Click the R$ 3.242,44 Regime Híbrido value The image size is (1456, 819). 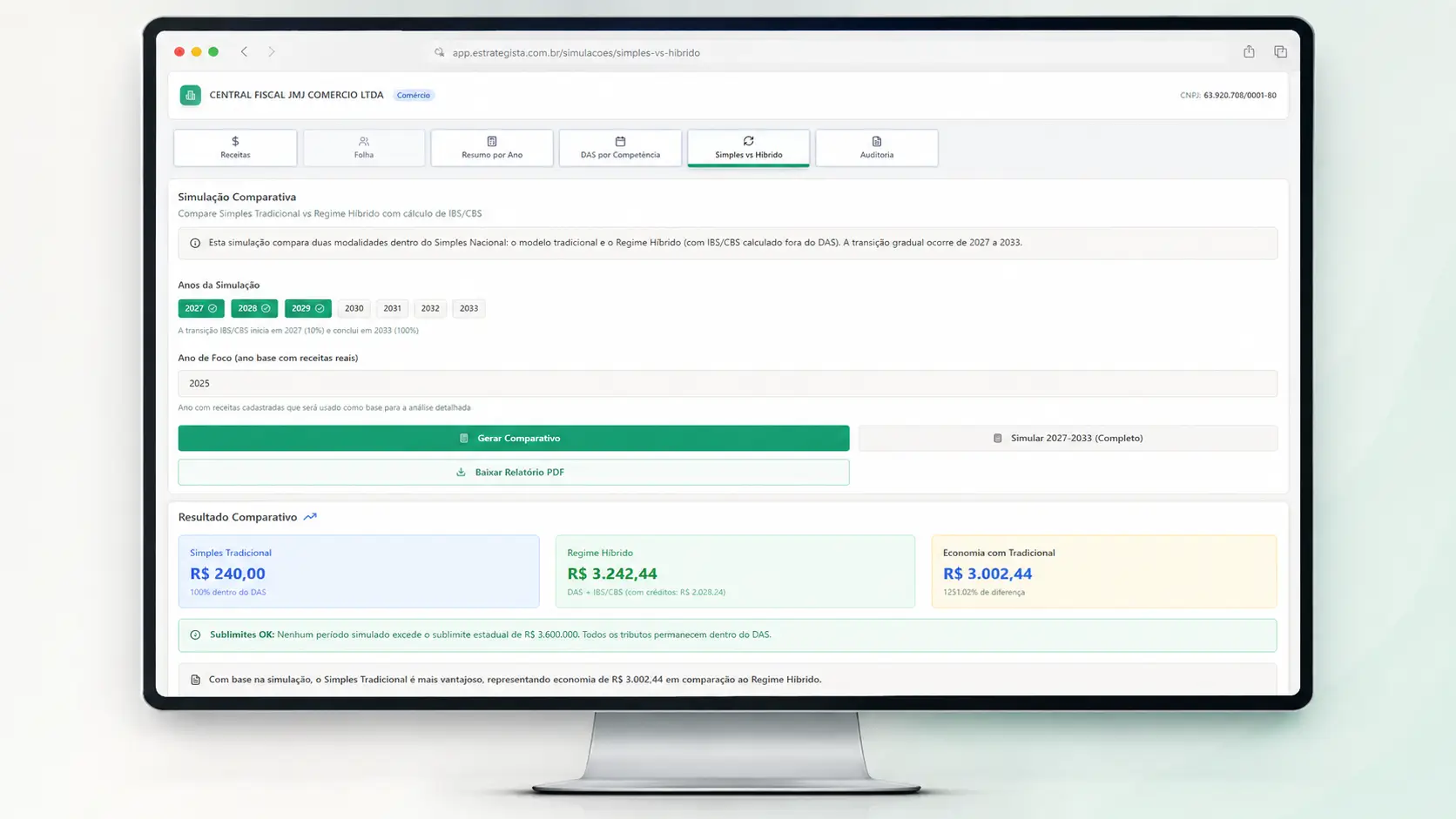point(612,574)
